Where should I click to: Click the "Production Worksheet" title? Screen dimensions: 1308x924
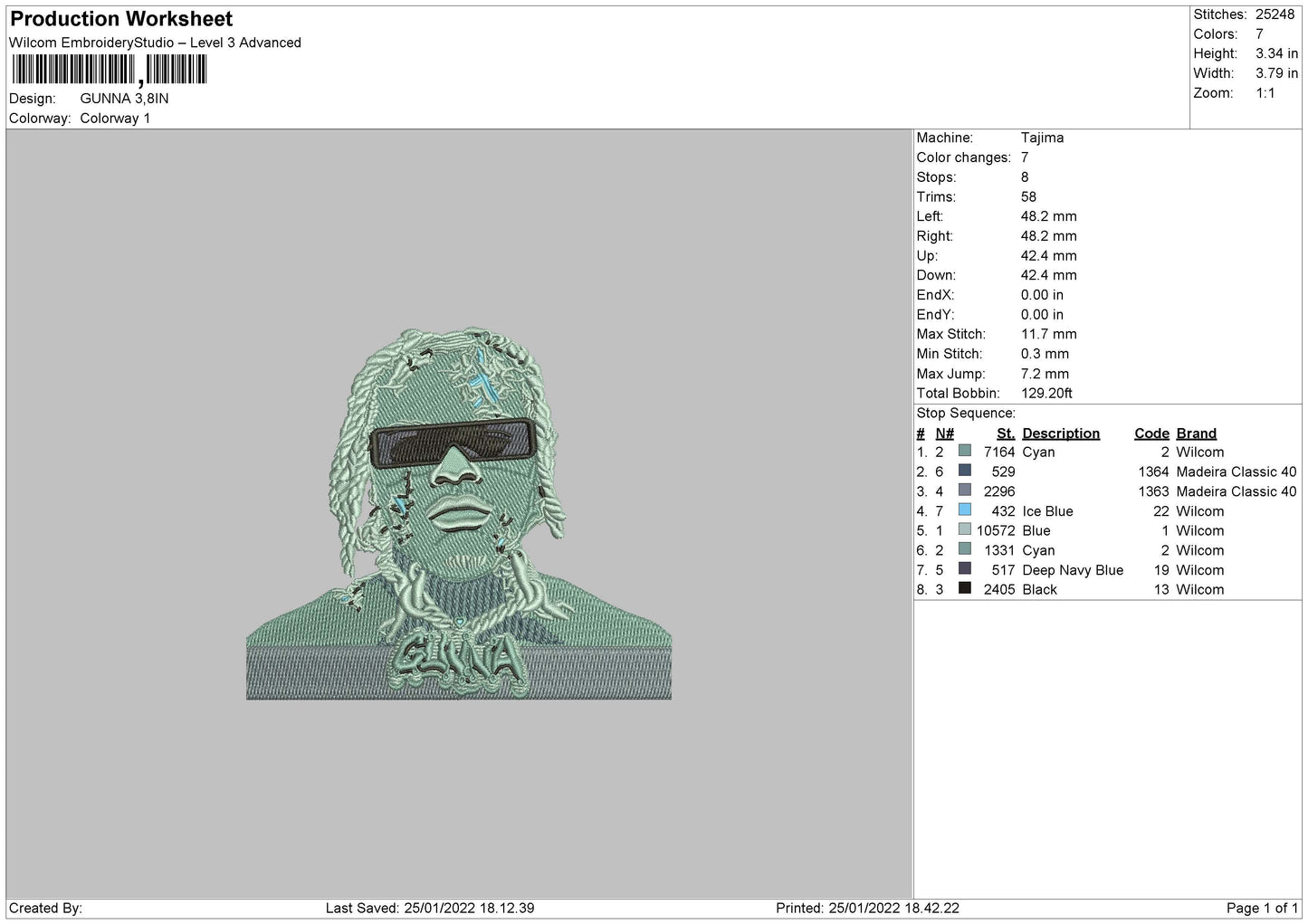pos(121,19)
